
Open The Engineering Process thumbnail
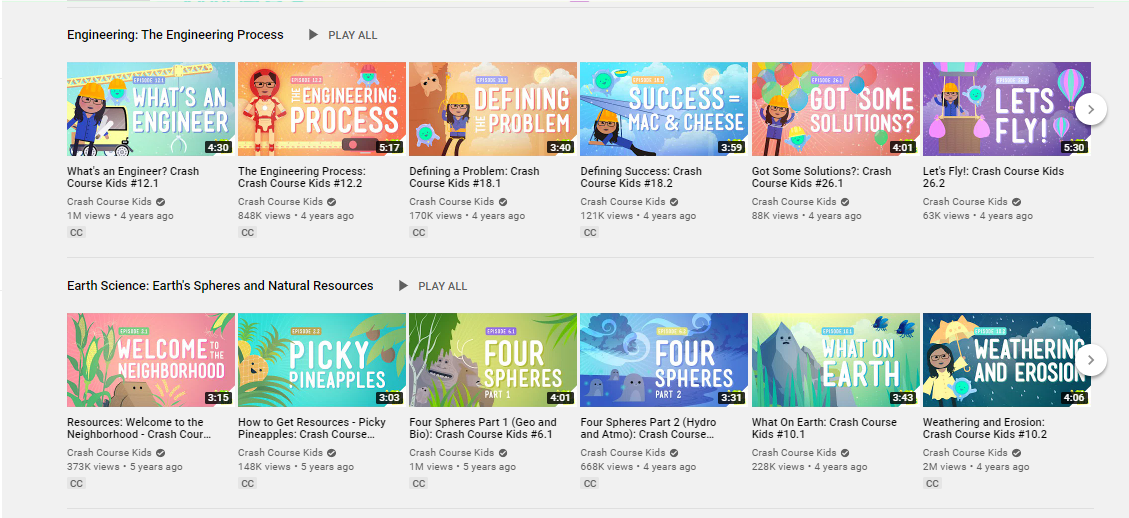[x=322, y=109]
